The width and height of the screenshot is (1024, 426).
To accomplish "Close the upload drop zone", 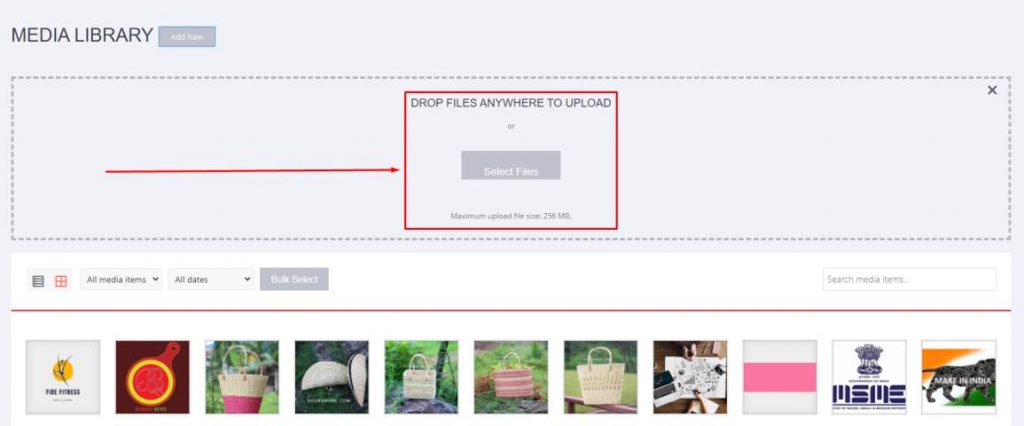I will click(992, 90).
